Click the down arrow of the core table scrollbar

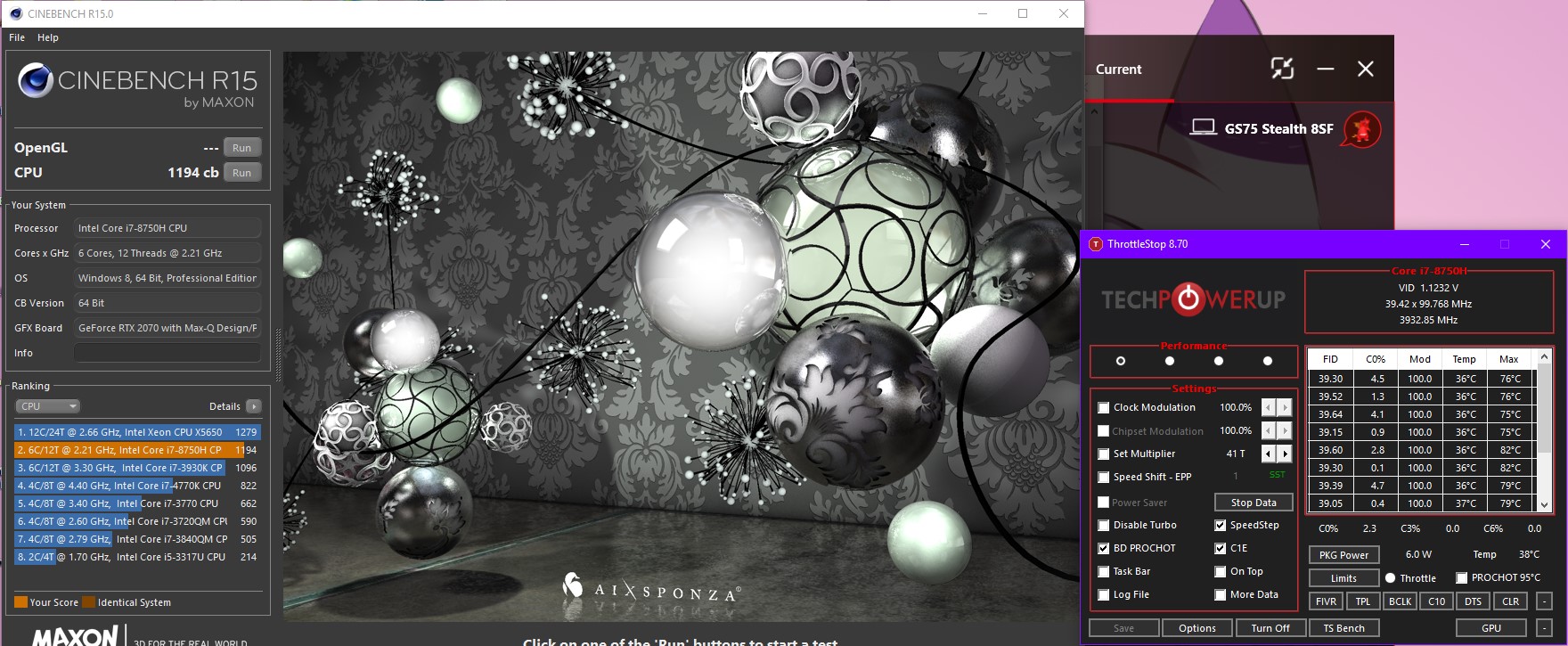[1545, 504]
